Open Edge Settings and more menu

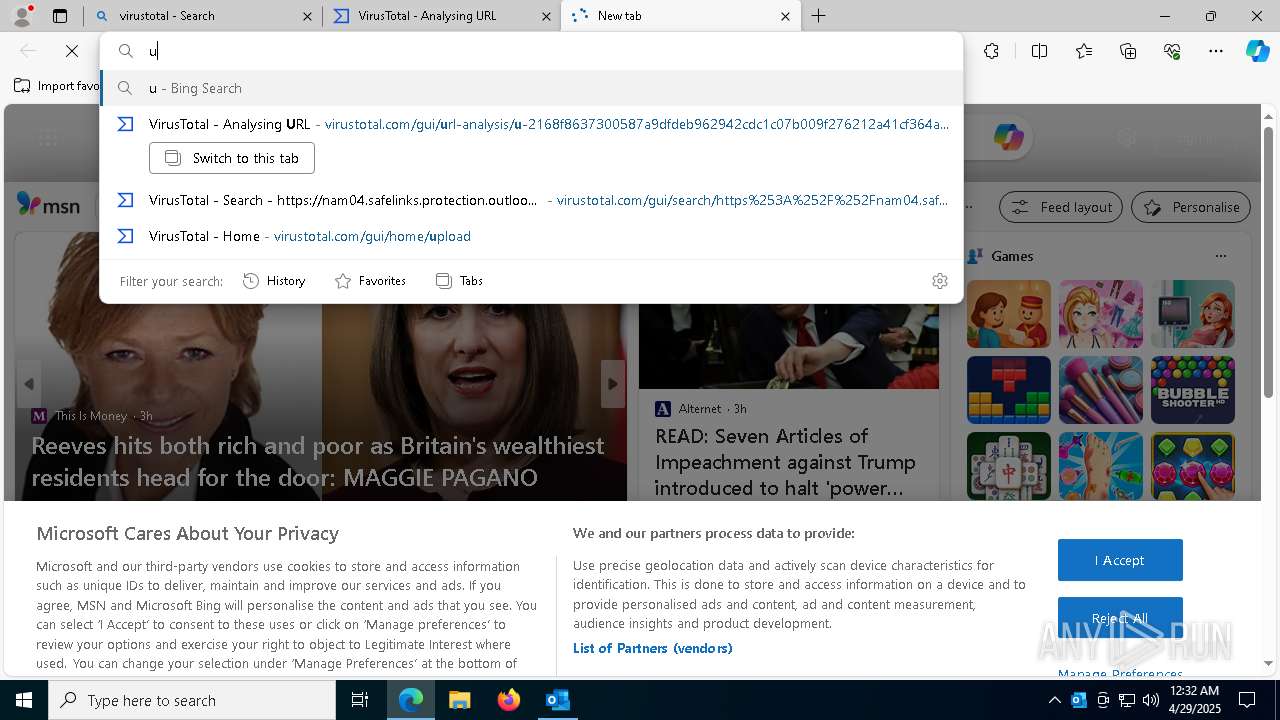click(1216, 51)
